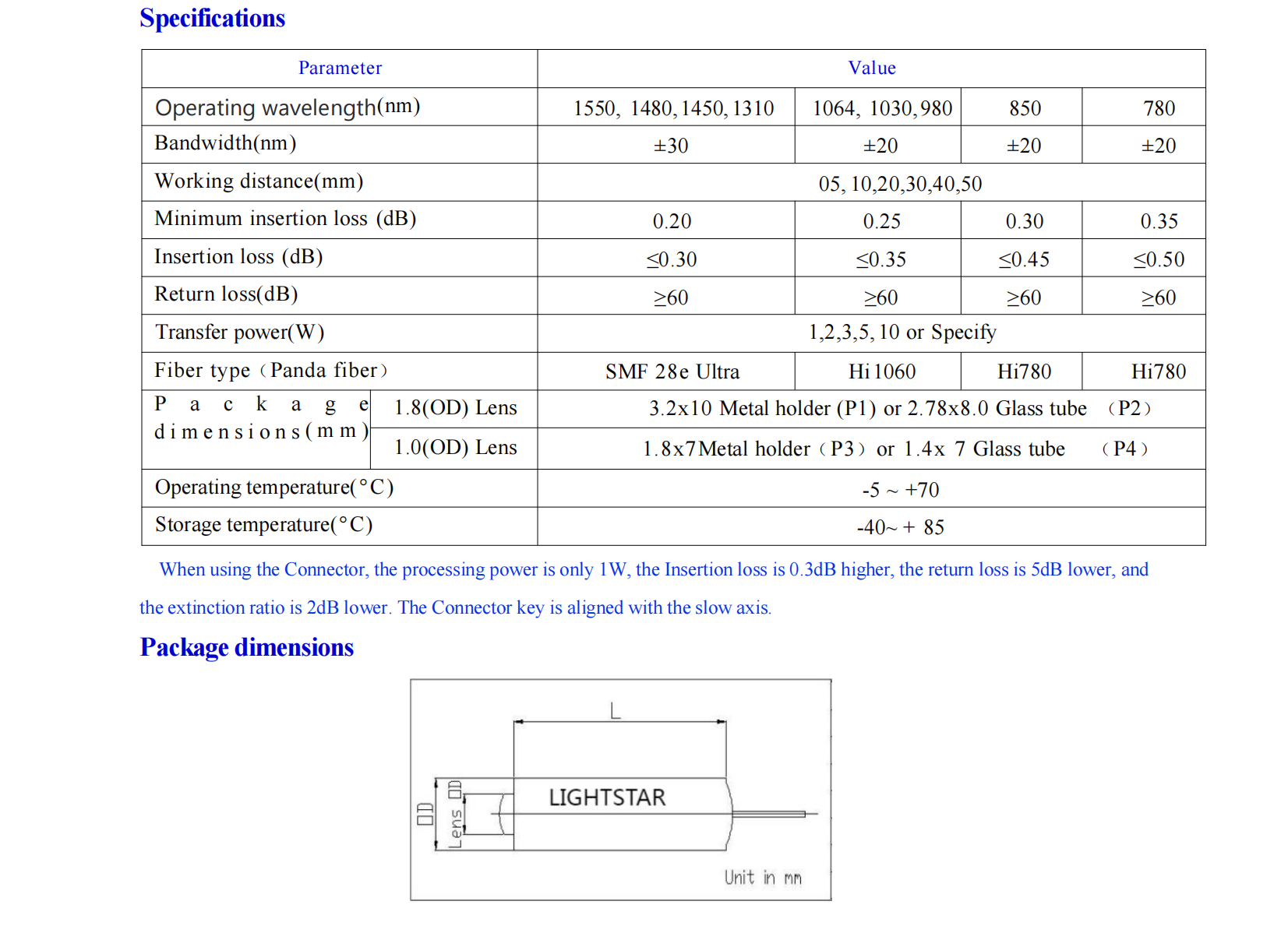Click the LIGHTSTAR label in the drawing
Image resolution: width=1288 pixels, height=947 pixels.
(607, 798)
